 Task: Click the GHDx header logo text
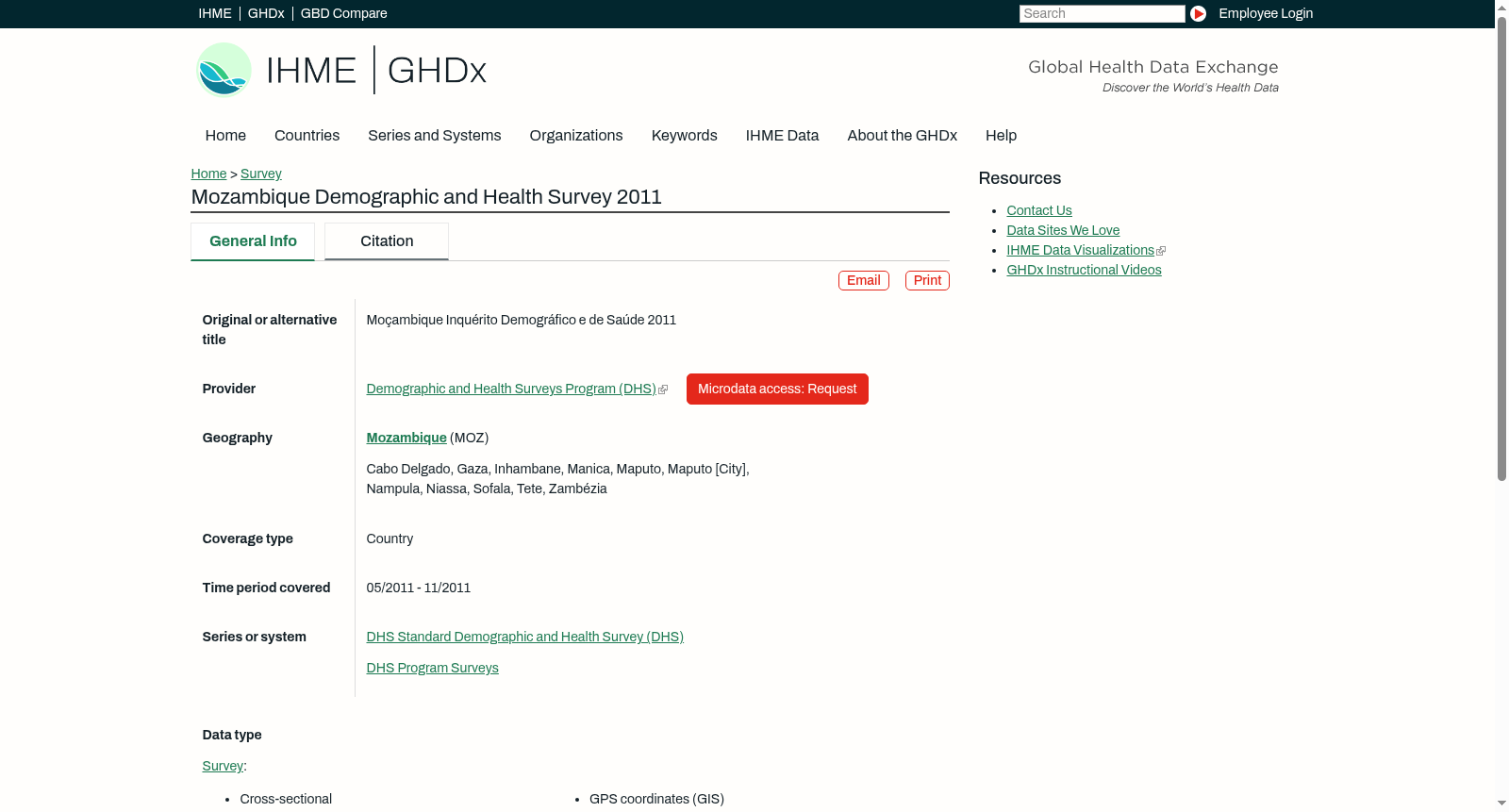coord(437,71)
